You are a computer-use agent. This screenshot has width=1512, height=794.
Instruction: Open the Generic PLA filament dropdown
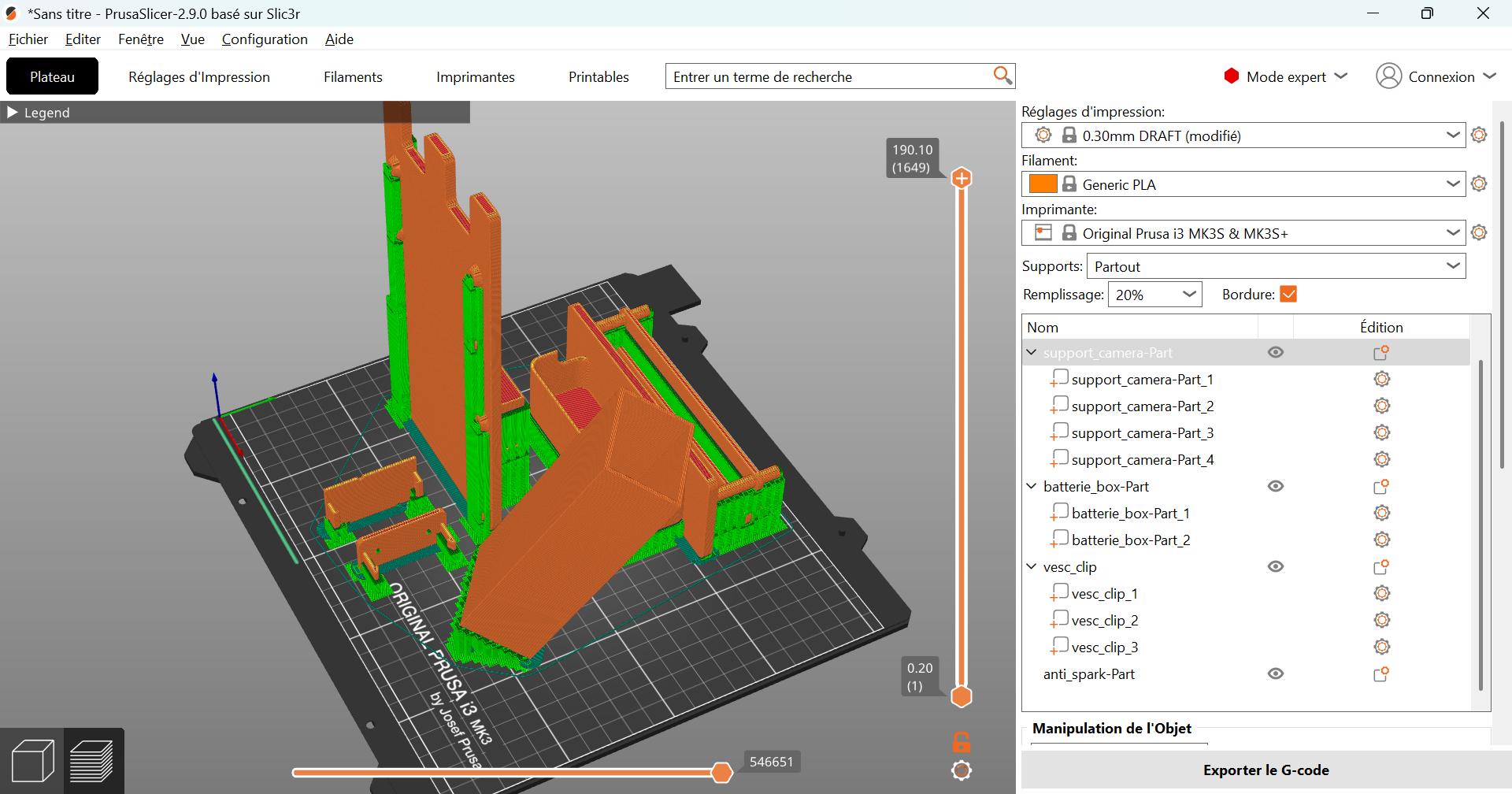coord(1243,184)
